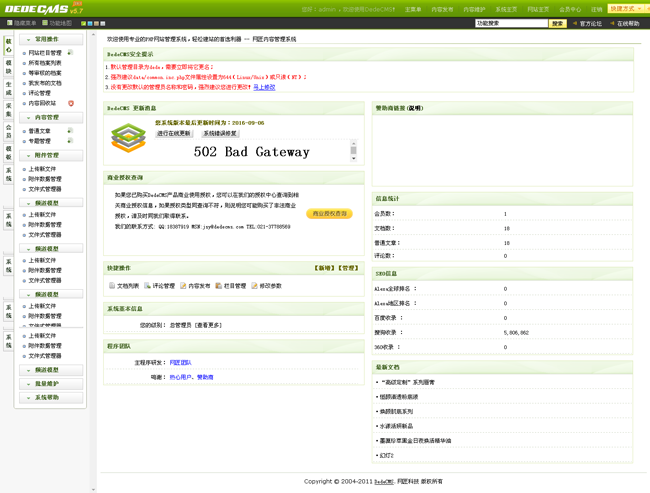Switch to the 采集 side tab

point(9,110)
